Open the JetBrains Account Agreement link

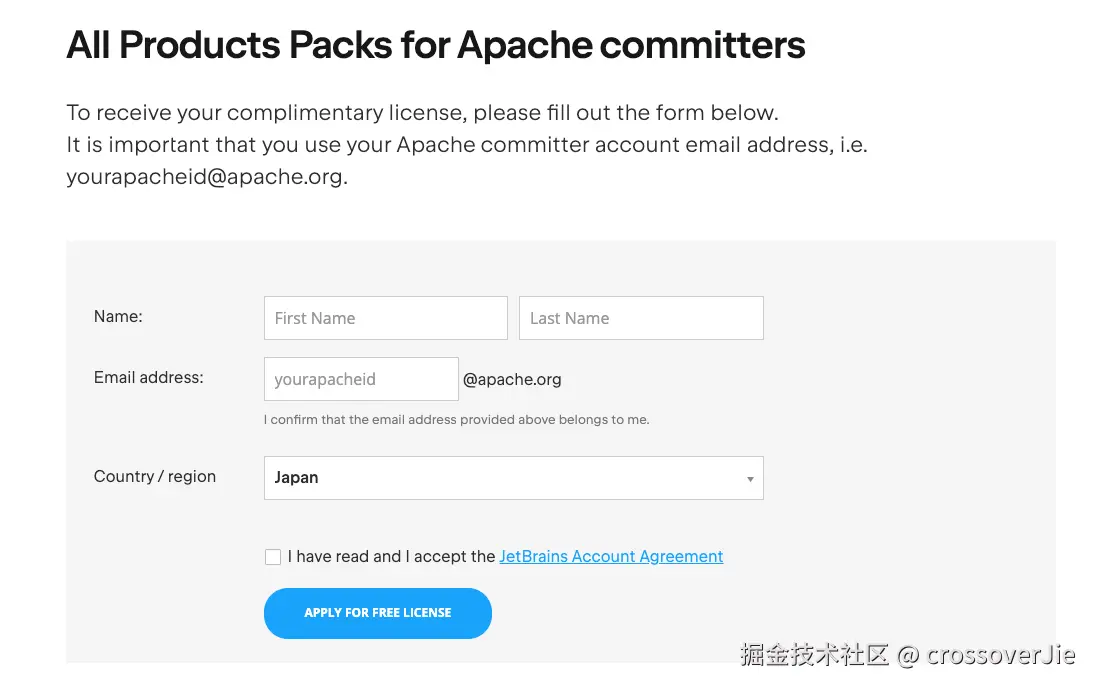(x=611, y=557)
